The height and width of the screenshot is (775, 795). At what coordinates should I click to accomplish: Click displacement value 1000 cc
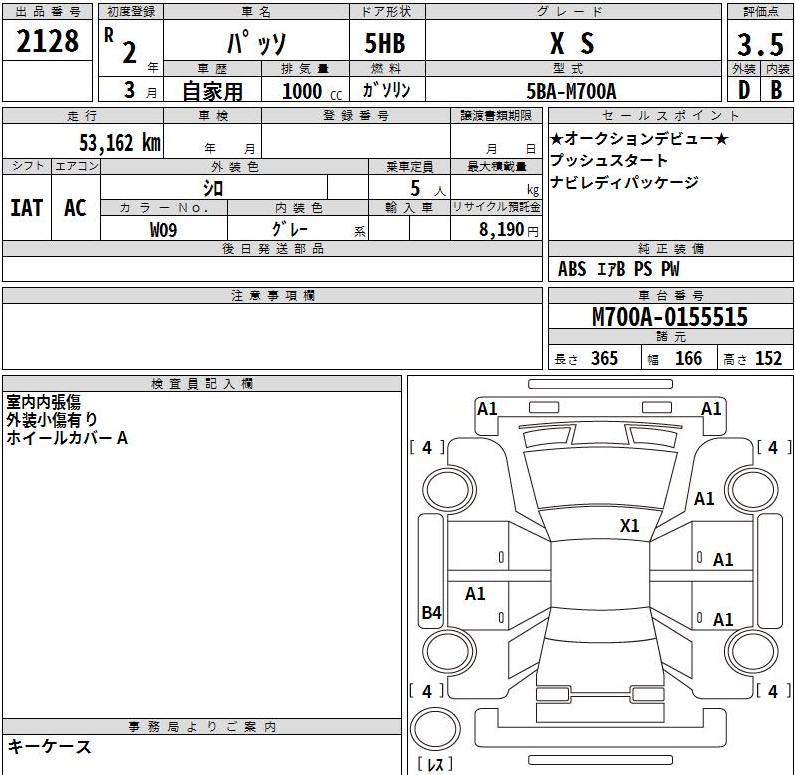click(x=312, y=91)
